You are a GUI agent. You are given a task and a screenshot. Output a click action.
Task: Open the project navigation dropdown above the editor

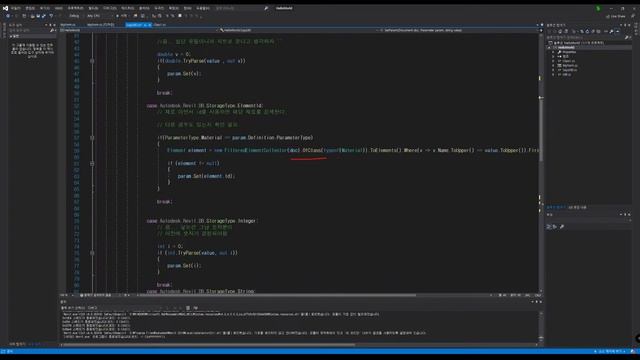pyautogui.click(x=138, y=30)
